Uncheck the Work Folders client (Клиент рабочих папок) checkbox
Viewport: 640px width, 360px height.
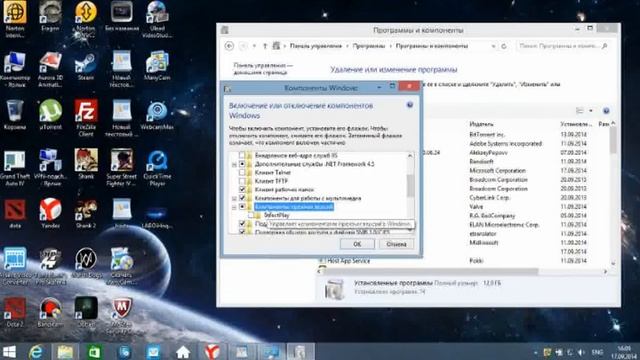point(242,190)
